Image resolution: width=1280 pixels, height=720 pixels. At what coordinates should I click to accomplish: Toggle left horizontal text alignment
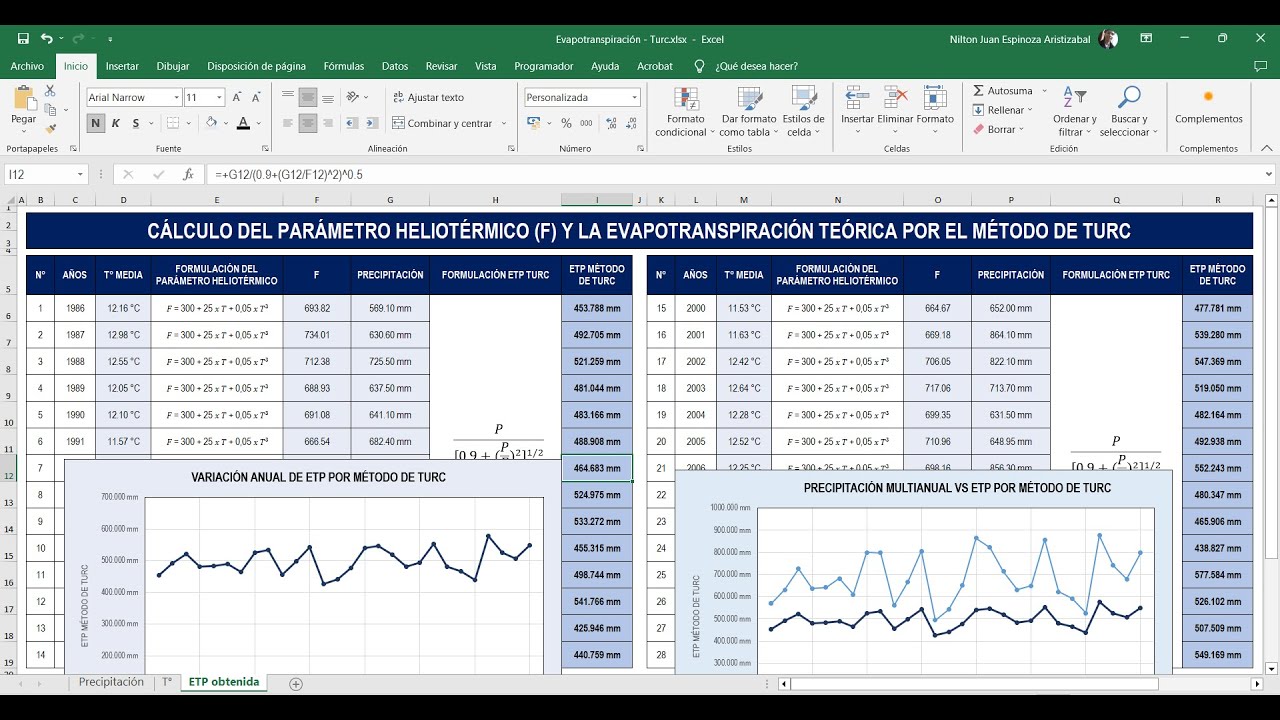(287, 123)
